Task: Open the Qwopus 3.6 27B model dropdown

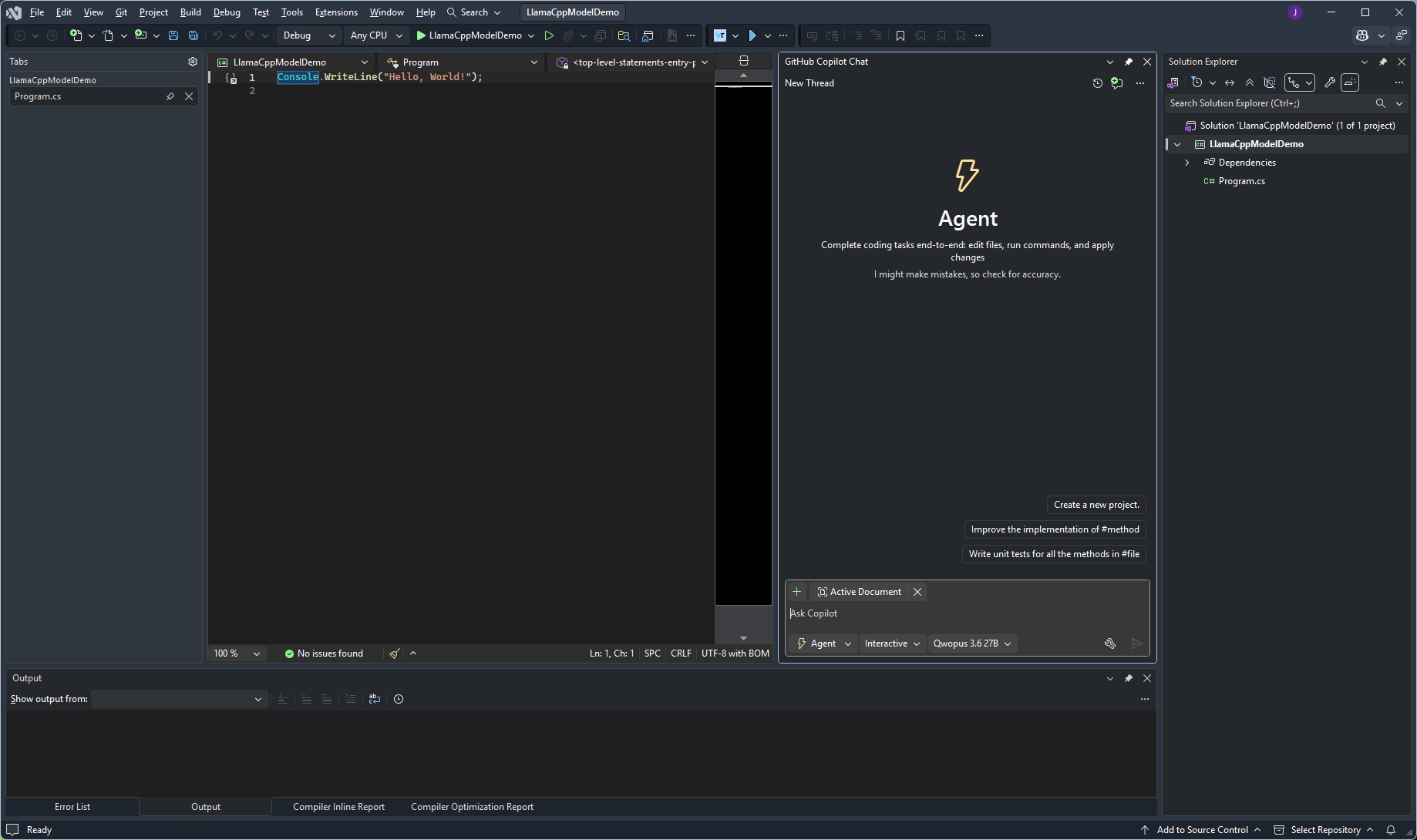Action: 972,643
